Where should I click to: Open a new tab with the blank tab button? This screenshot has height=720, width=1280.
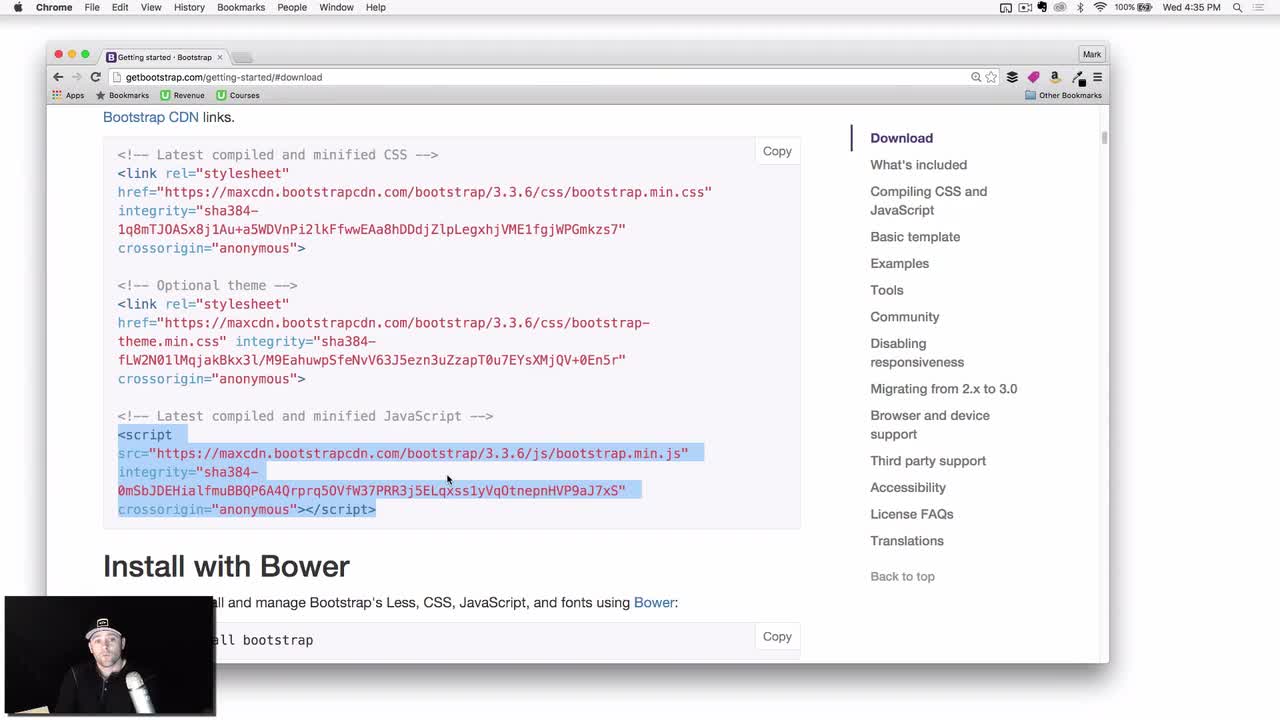[x=242, y=57]
